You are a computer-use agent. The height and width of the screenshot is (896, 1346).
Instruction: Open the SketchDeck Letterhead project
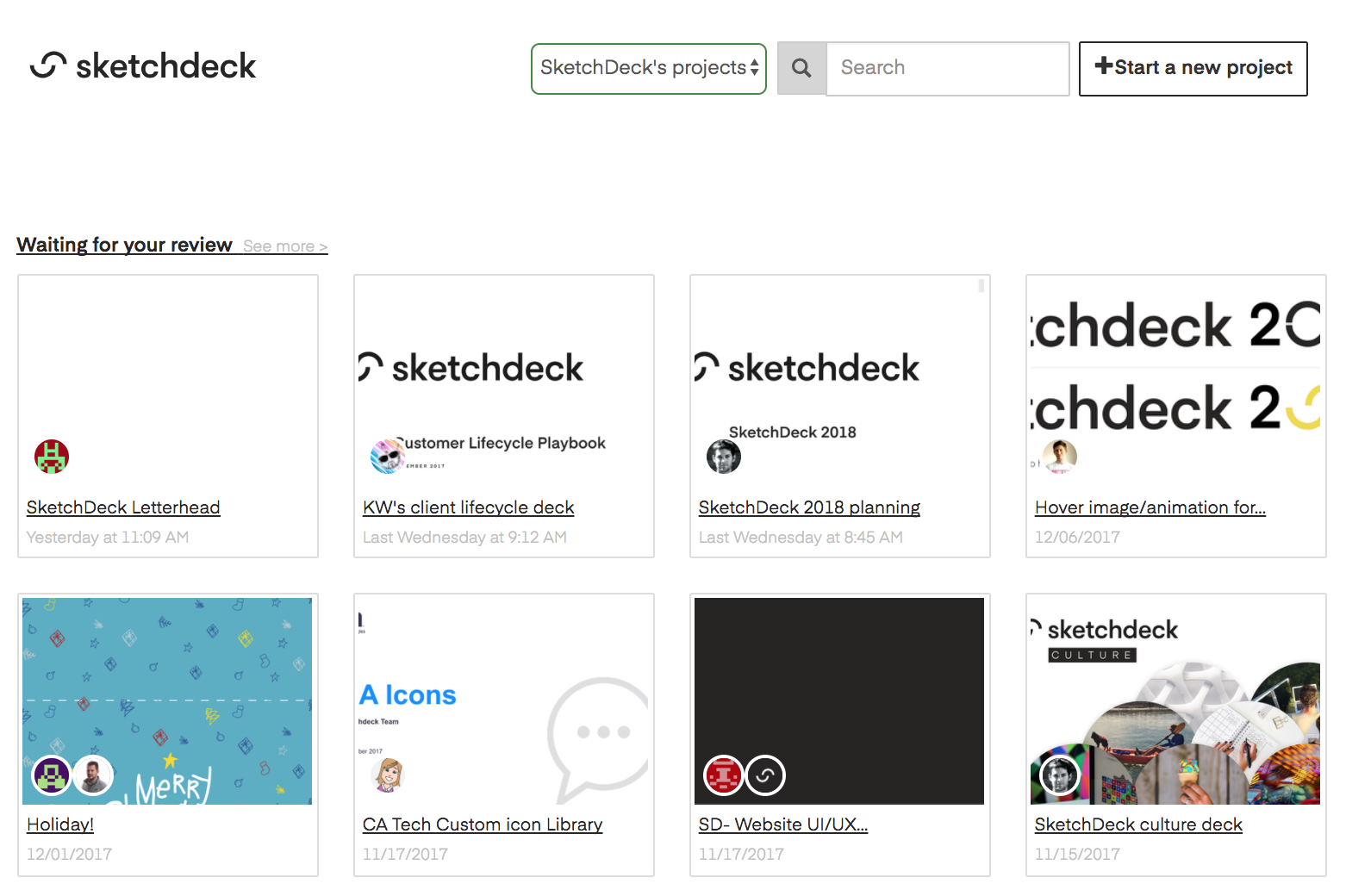(122, 507)
